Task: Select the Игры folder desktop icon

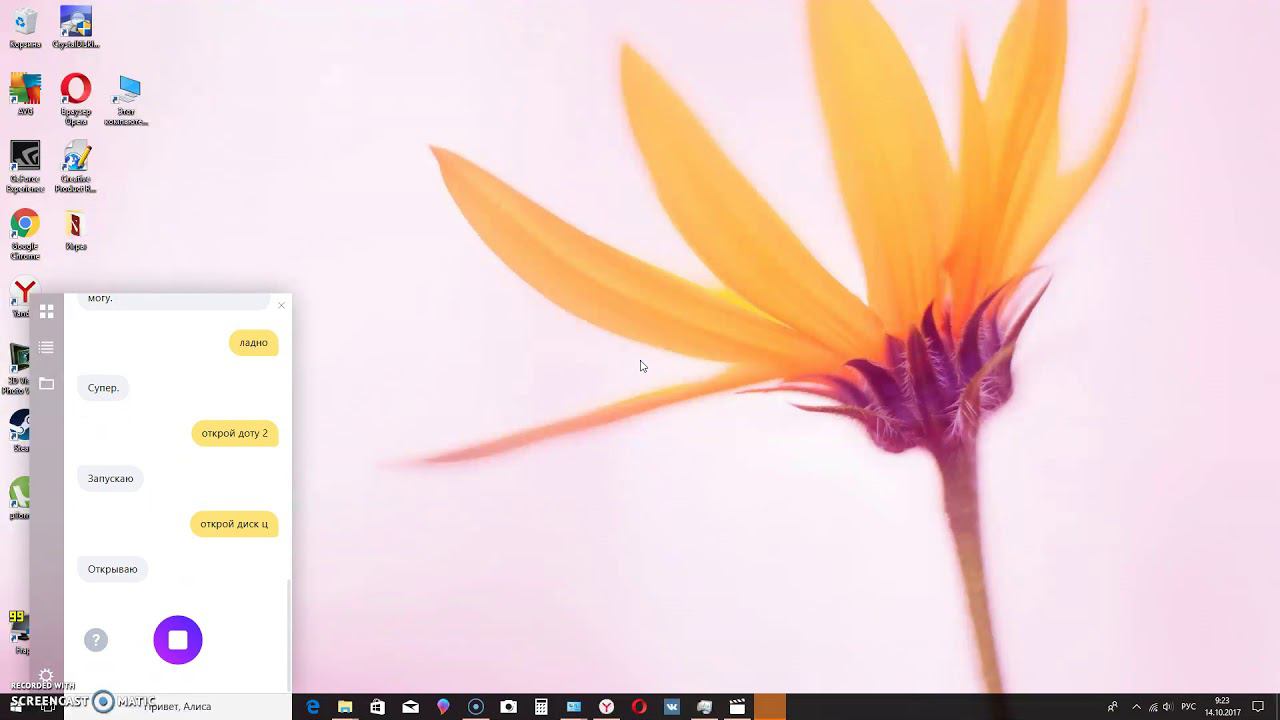Action: click(x=76, y=231)
